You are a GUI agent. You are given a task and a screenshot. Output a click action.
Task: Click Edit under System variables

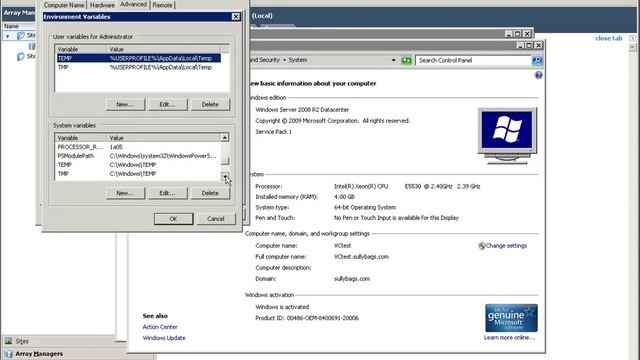[167, 193]
